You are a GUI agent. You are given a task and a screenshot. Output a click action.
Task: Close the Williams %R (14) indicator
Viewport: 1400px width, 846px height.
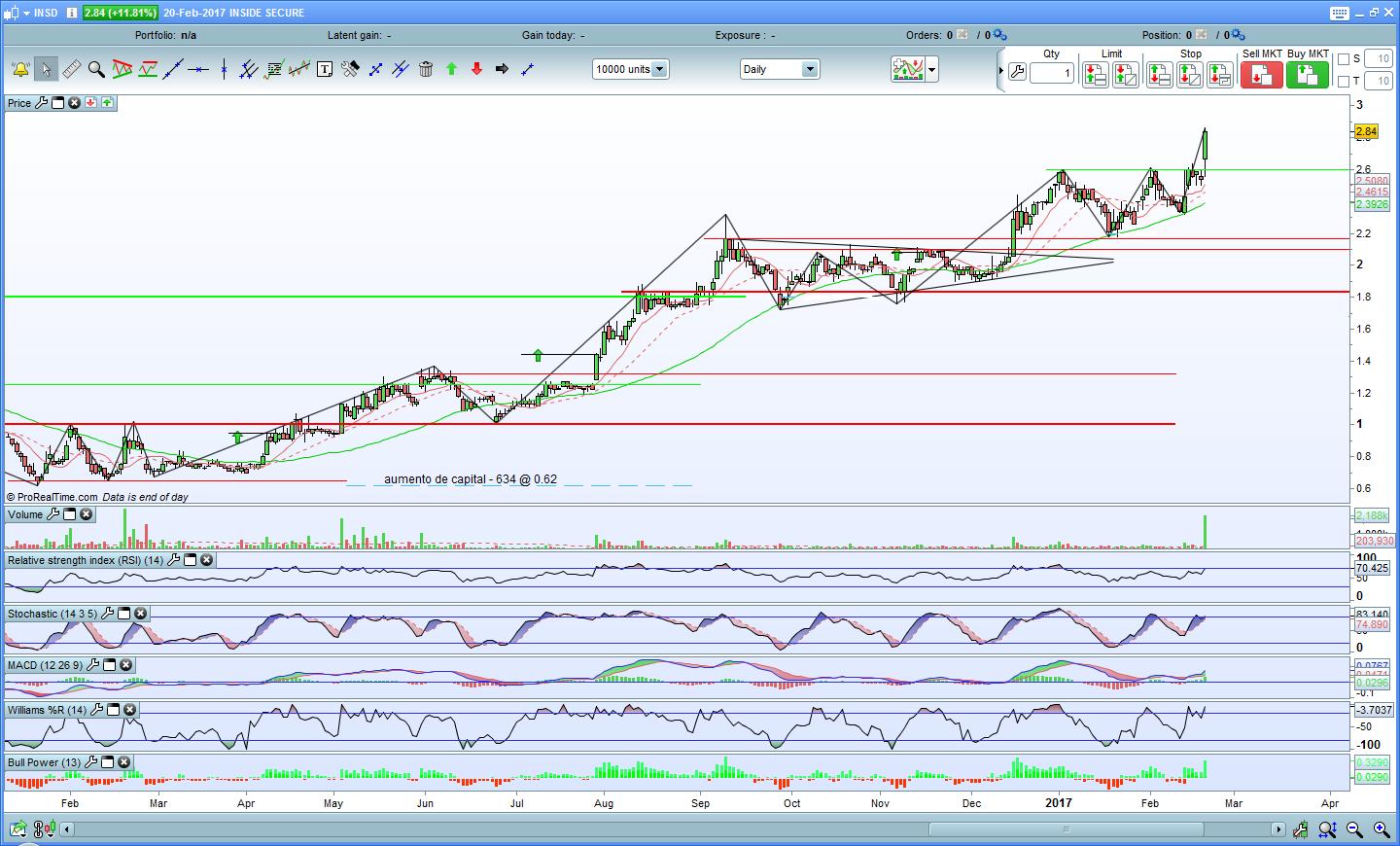pos(129,710)
